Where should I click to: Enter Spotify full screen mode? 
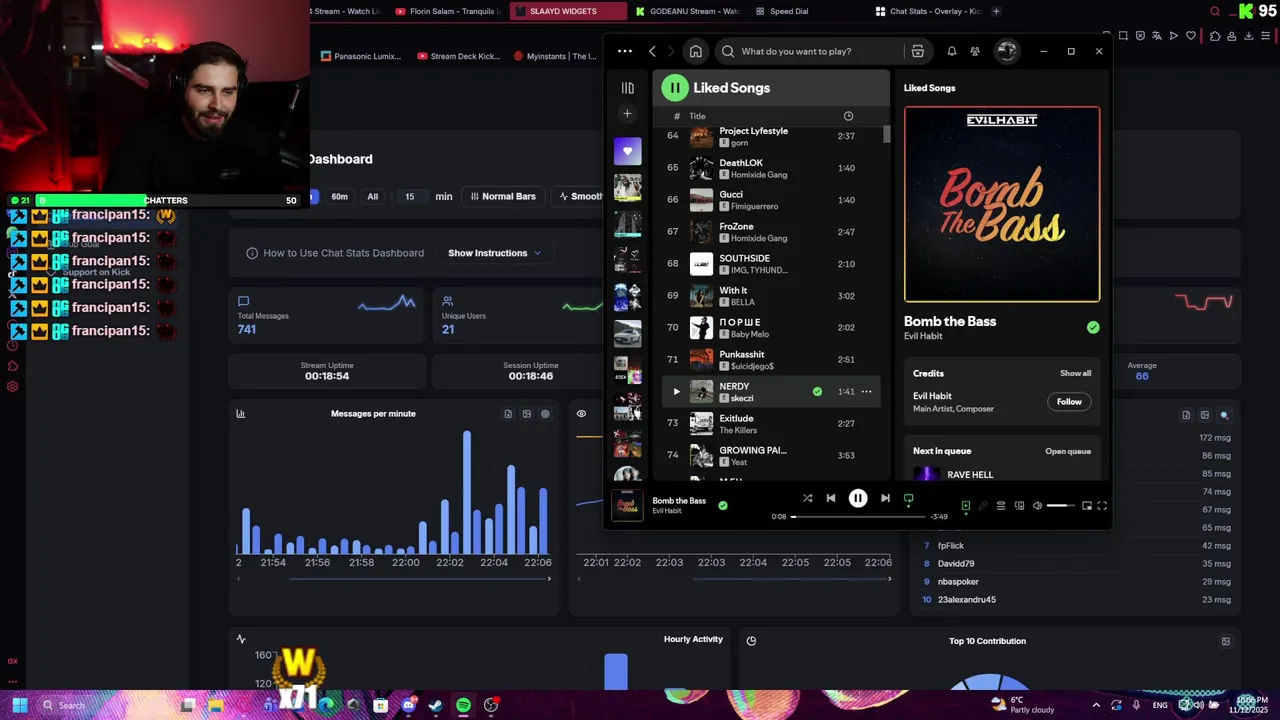[x=1102, y=506]
